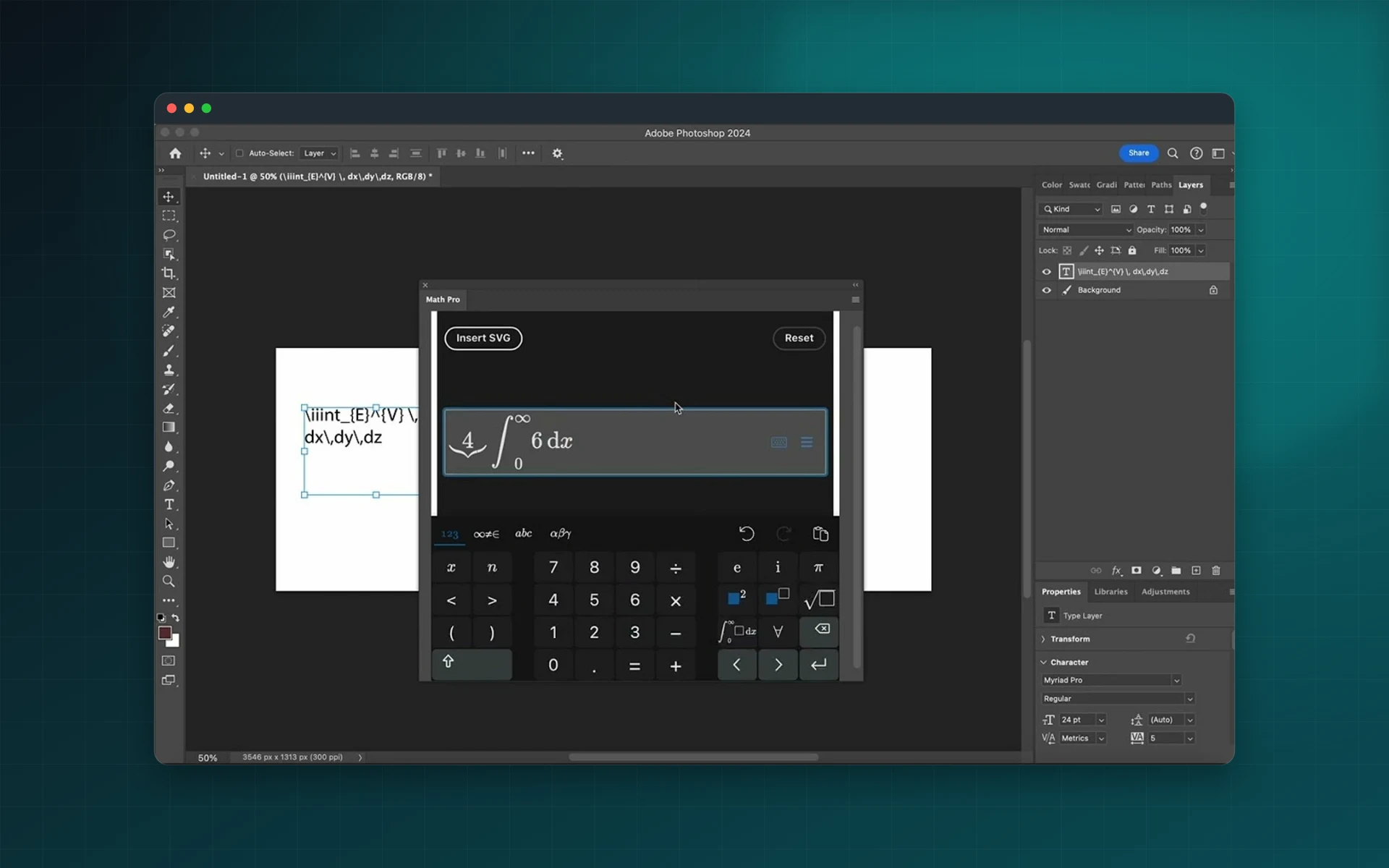Open the Auto-Select Layer dropdown
Viewport: 1389px width, 868px height.
[319, 153]
